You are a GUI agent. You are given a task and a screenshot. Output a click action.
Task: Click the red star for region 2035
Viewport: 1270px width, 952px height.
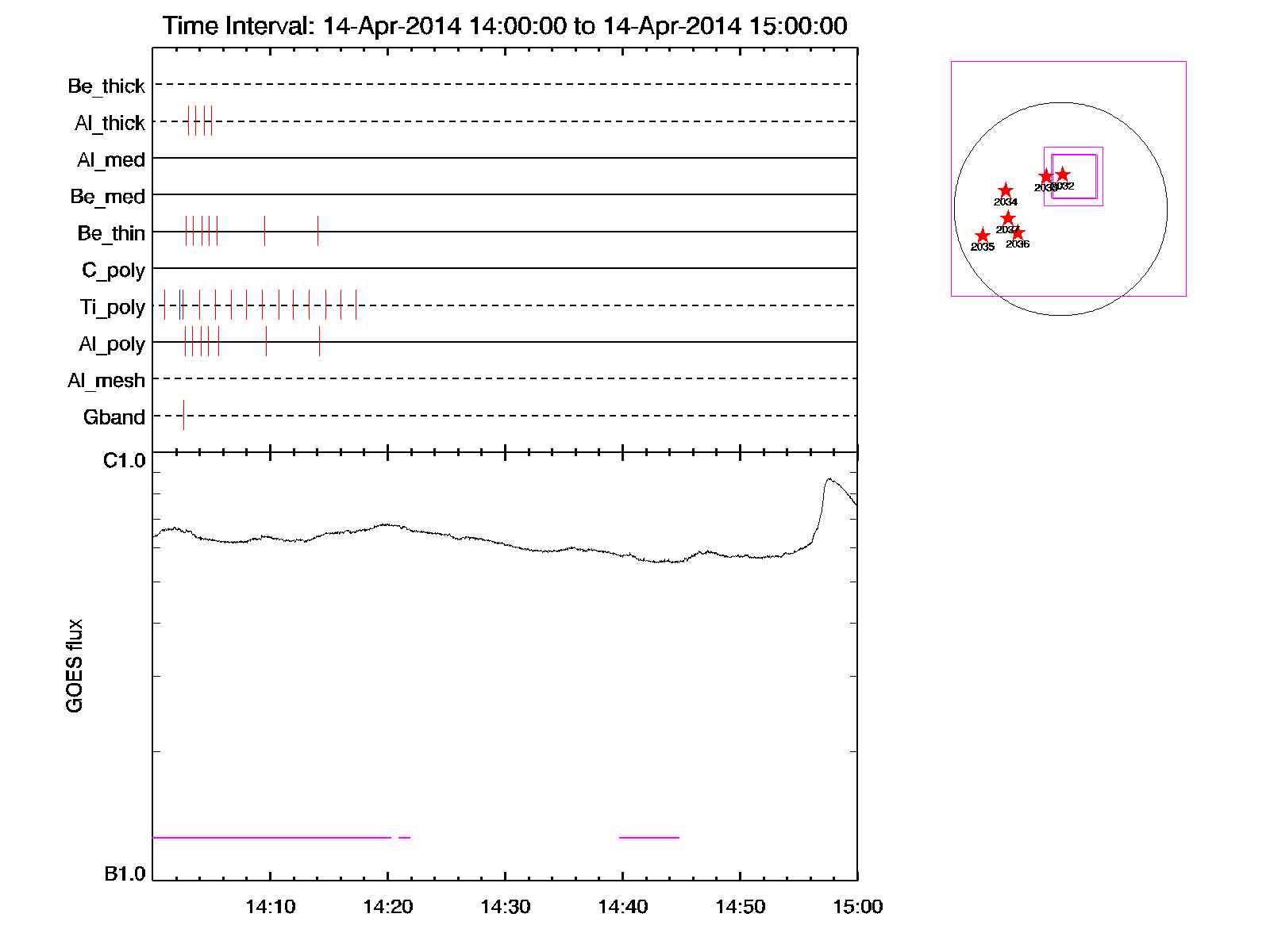tap(983, 236)
